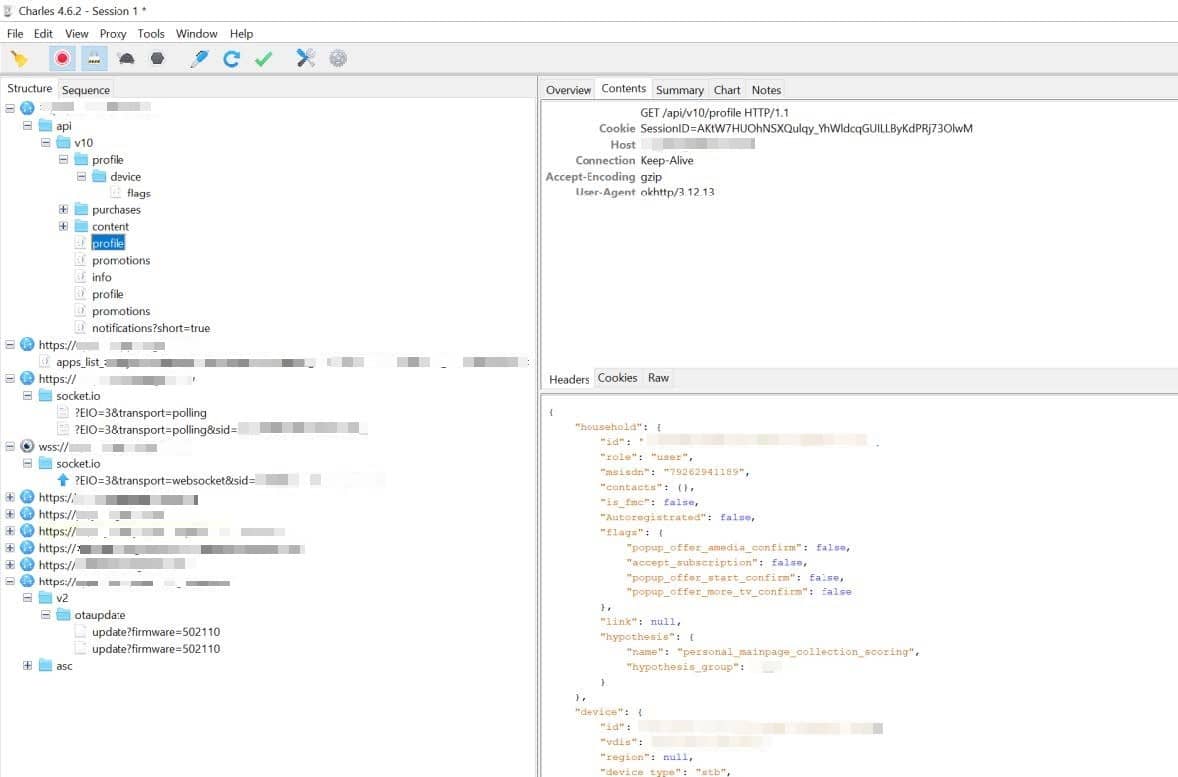This screenshot has width=1178, height=777.
Task: Click GET /api/v10/profile request line
Action: point(714,113)
